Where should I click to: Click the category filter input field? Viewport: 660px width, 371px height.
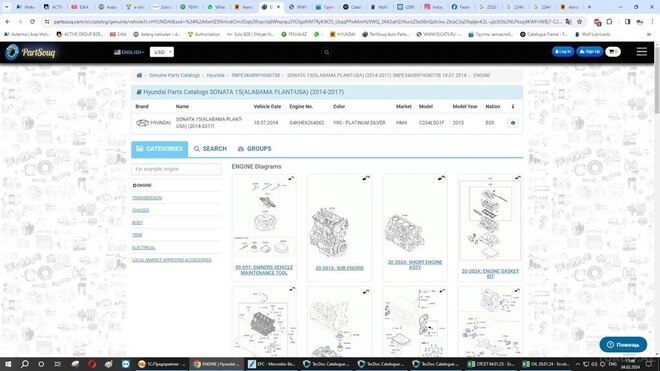[176, 169]
